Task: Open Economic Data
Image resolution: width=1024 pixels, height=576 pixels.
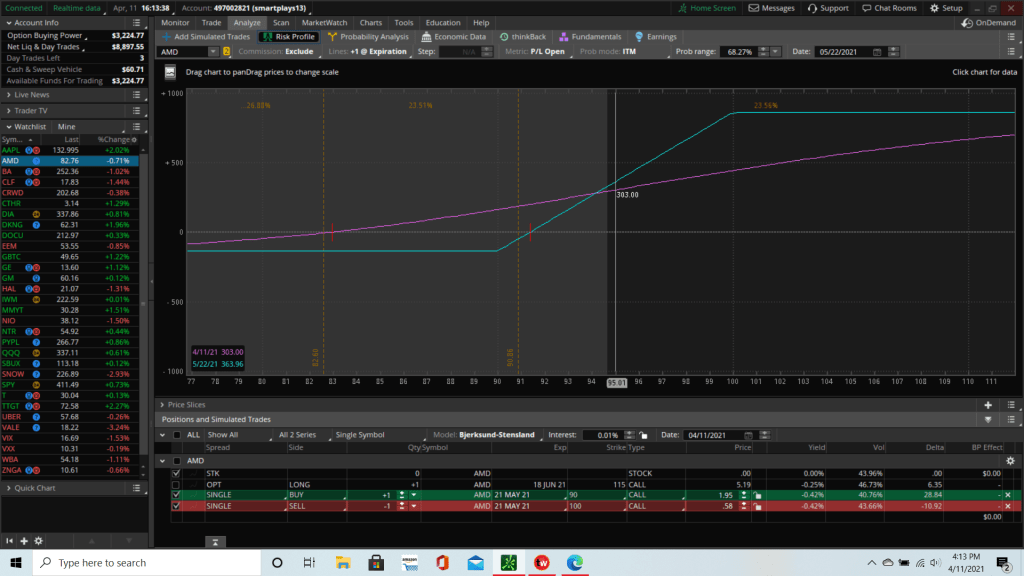Action: (x=425, y=37)
